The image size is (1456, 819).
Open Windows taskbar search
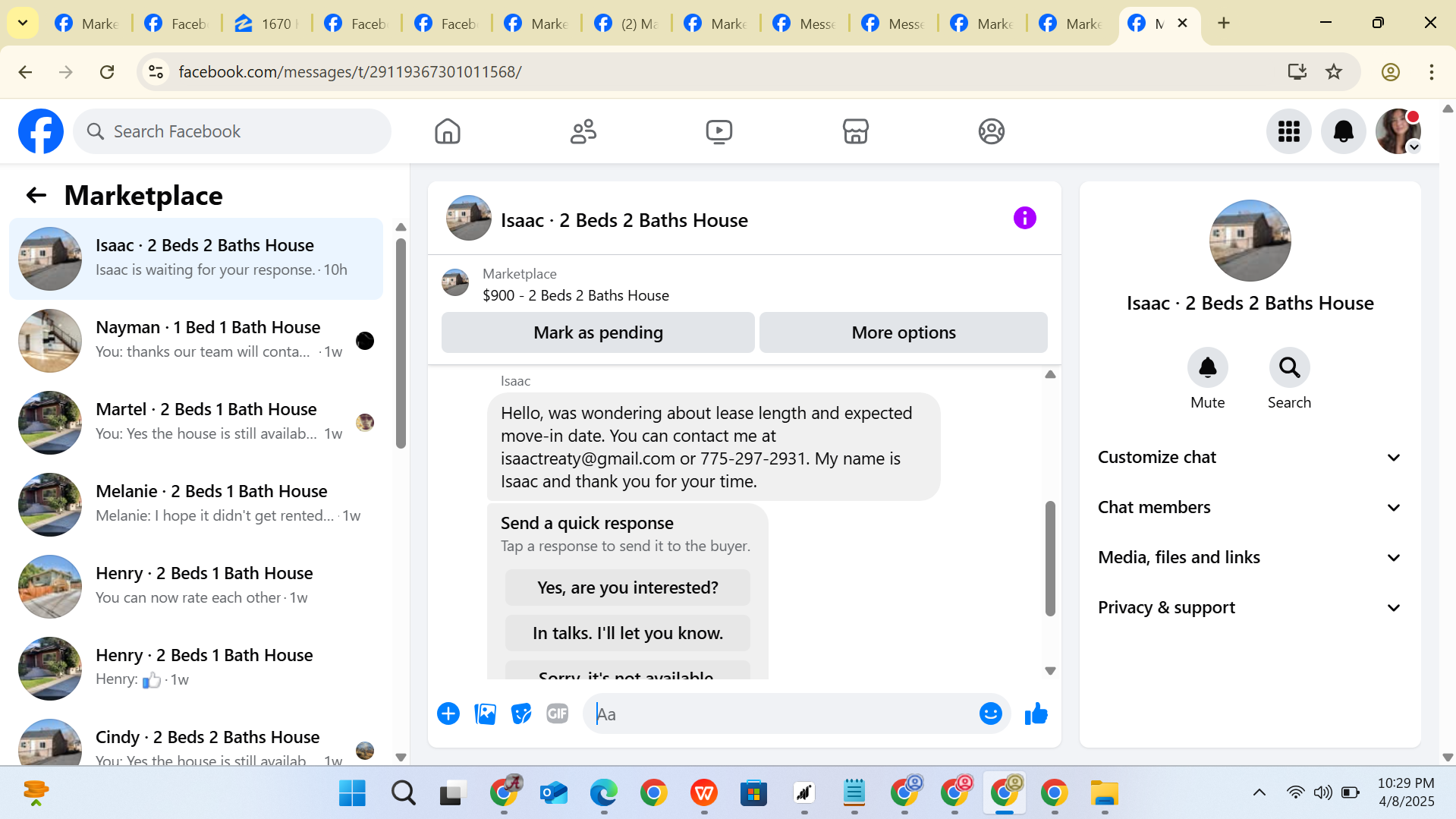point(403,793)
